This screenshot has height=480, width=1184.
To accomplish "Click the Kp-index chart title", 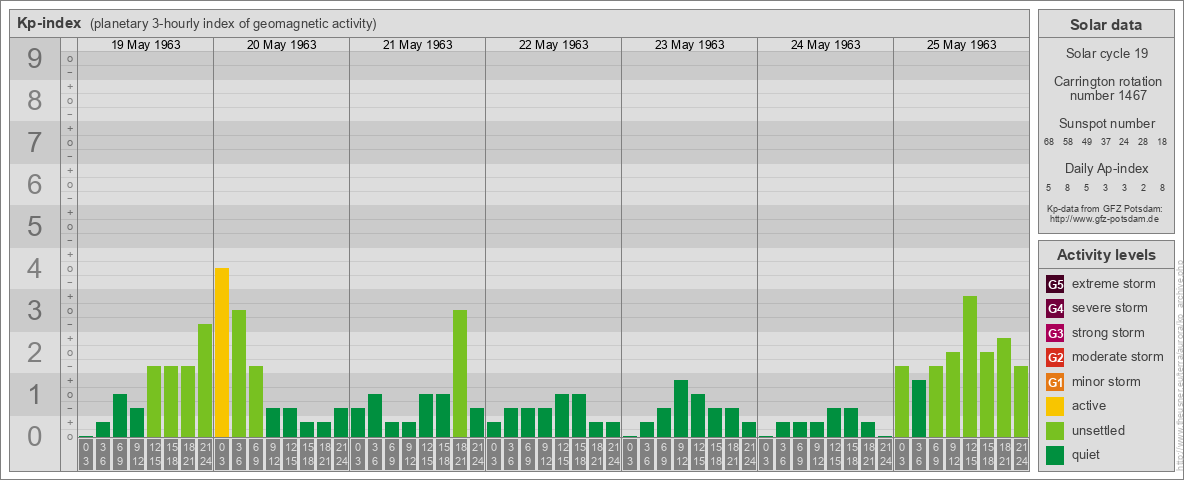I will click(49, 23).
